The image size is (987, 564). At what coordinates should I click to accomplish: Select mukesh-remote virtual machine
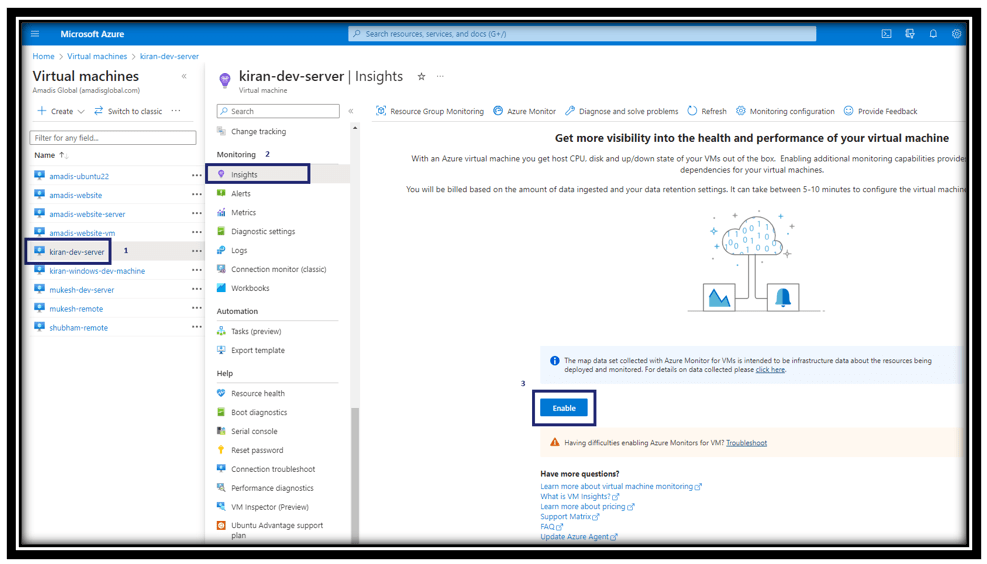tap(76, 308)
